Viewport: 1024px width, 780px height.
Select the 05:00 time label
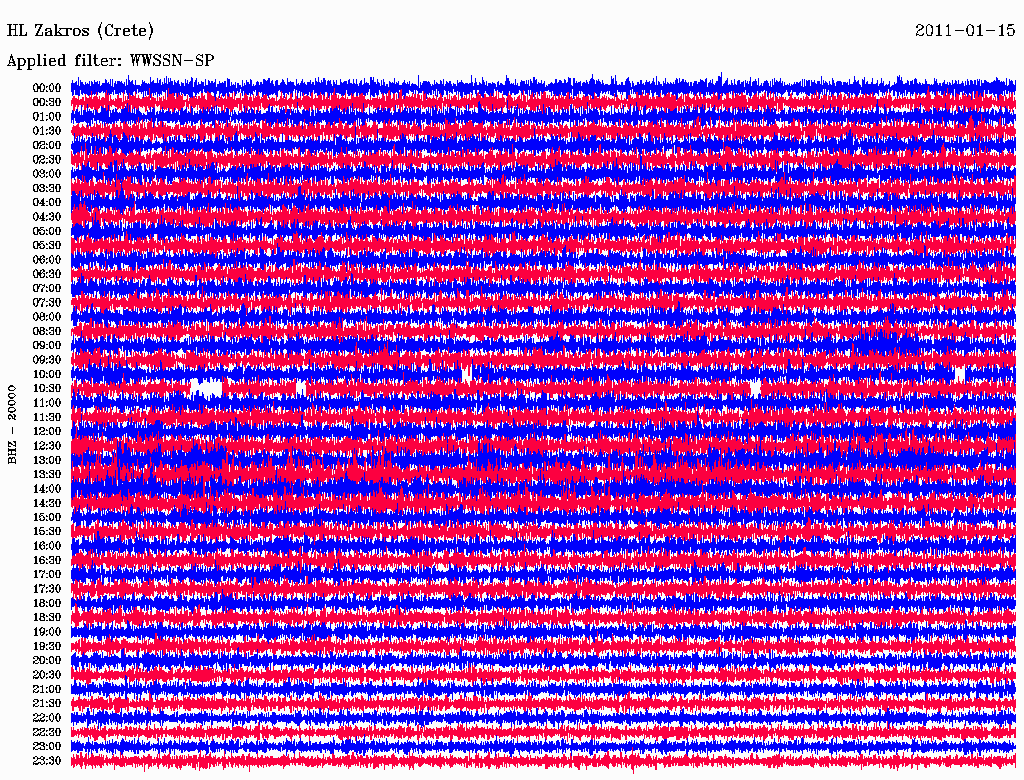(x=47, y=231)
